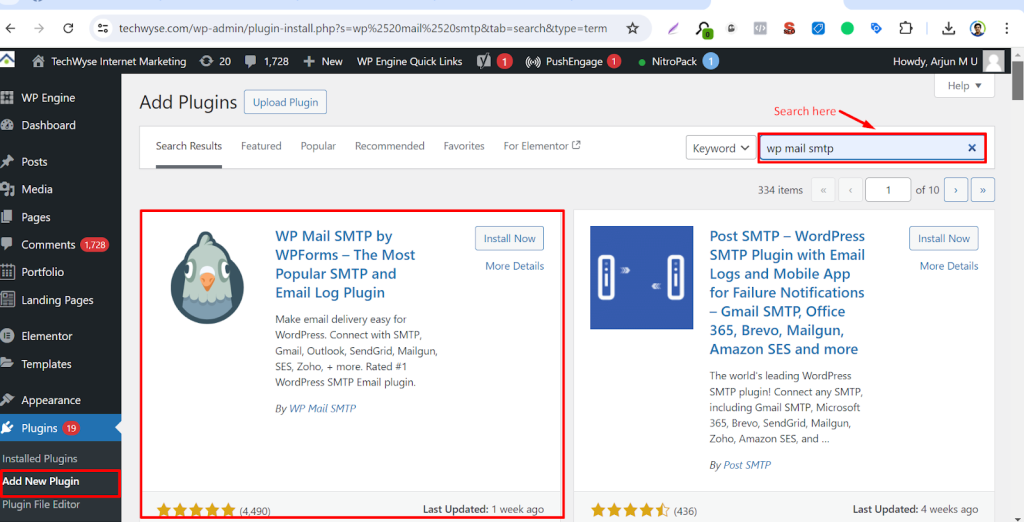Screen dimensions: 1024x522
Task: Open More Details for Post SMTP
Action: point(948,266)
